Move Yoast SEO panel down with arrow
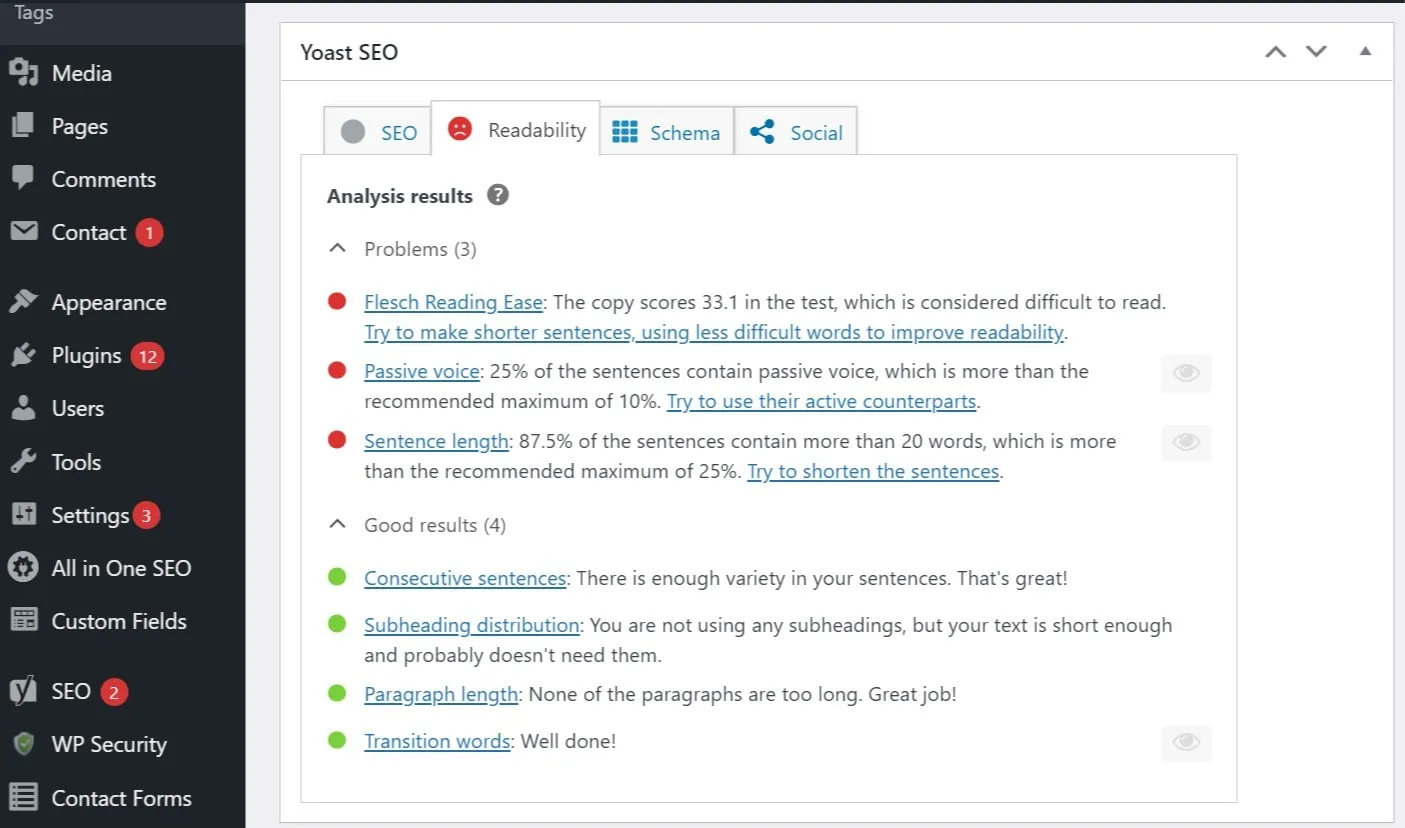The width and height of the screenshot is (1405, 828). tap(1316, 52)
